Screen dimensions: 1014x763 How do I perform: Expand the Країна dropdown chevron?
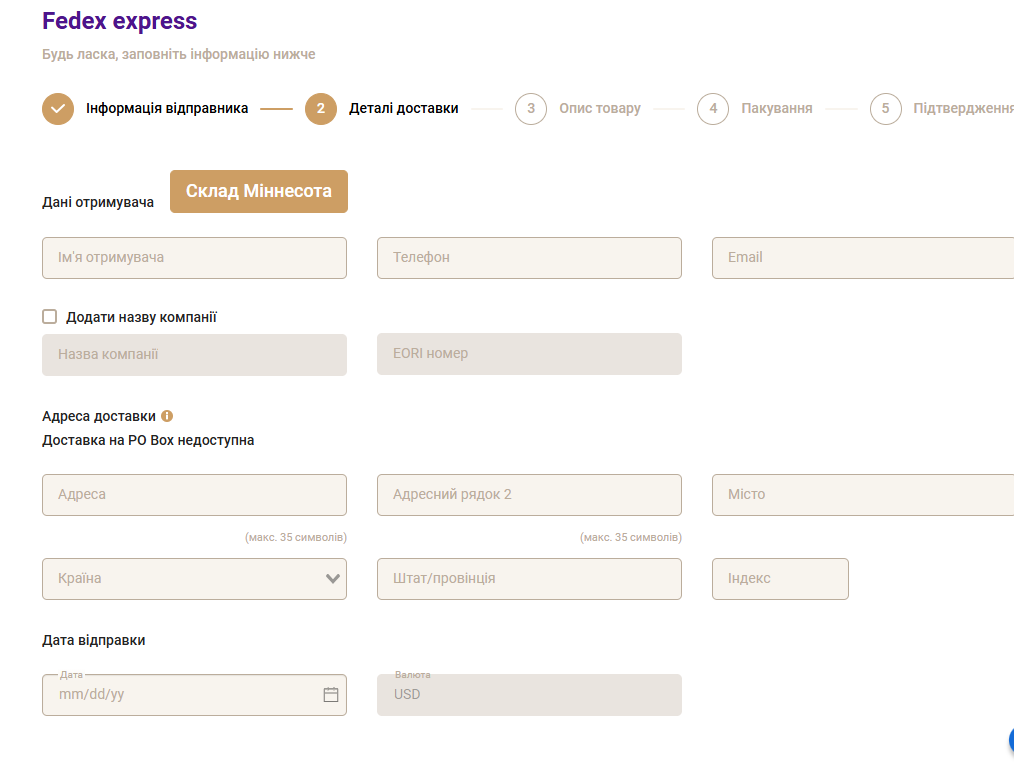pyautogui.click(x=332, y=579)
